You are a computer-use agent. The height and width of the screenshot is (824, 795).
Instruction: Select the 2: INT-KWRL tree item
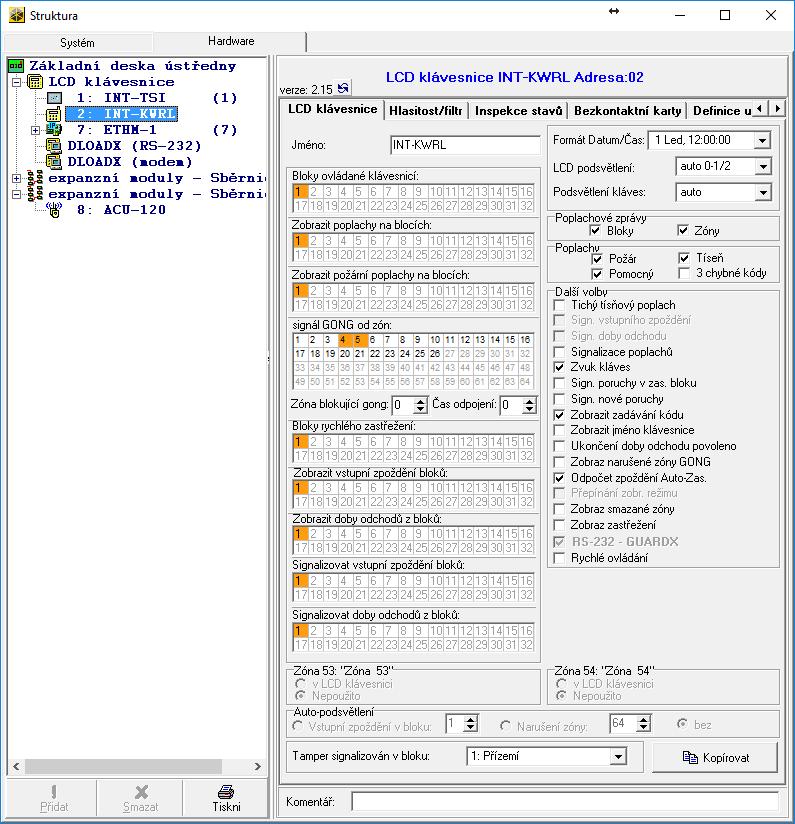coord(121,114)
